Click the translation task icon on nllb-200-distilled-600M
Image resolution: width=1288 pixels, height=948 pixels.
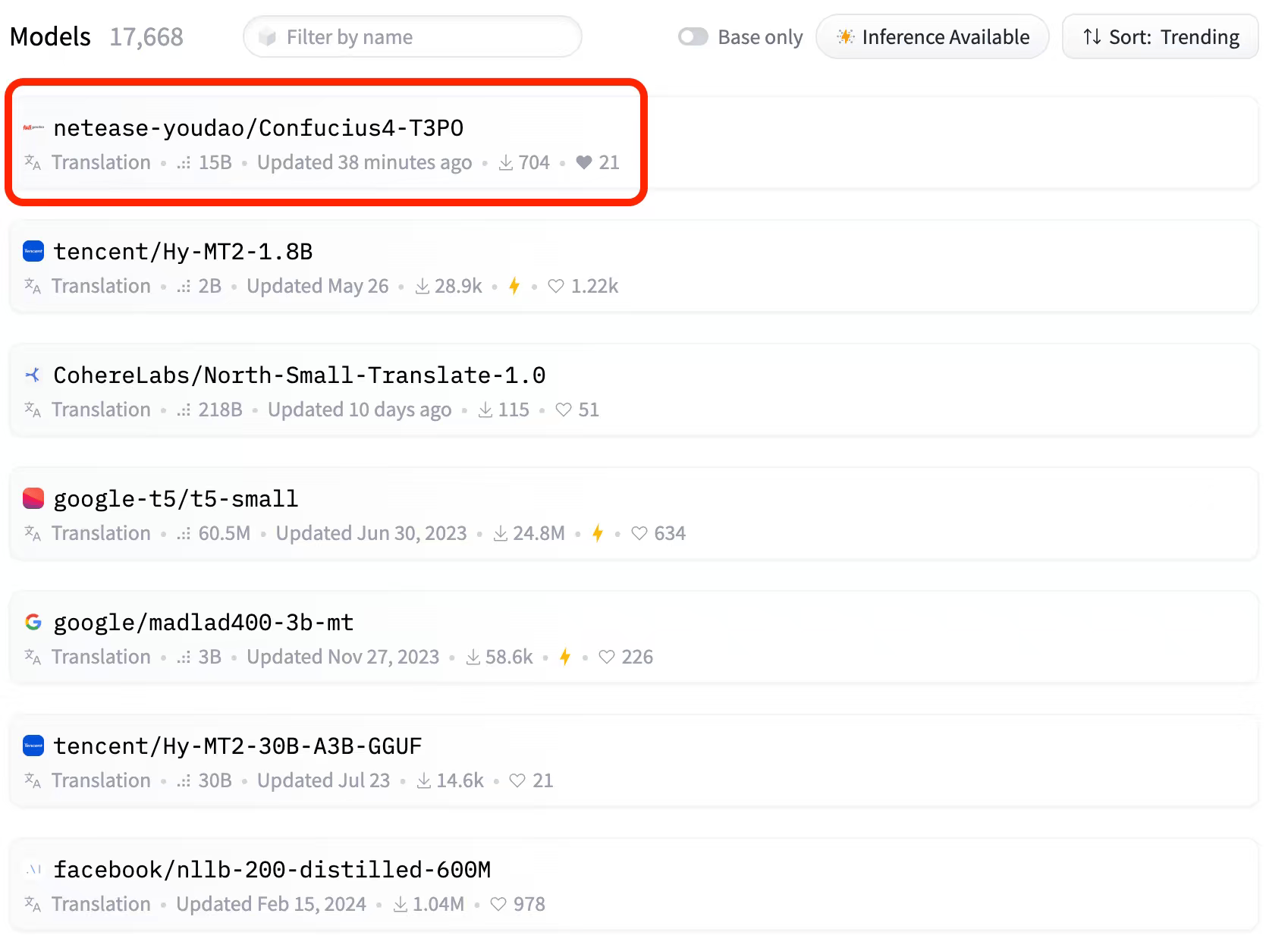(33, 904)
